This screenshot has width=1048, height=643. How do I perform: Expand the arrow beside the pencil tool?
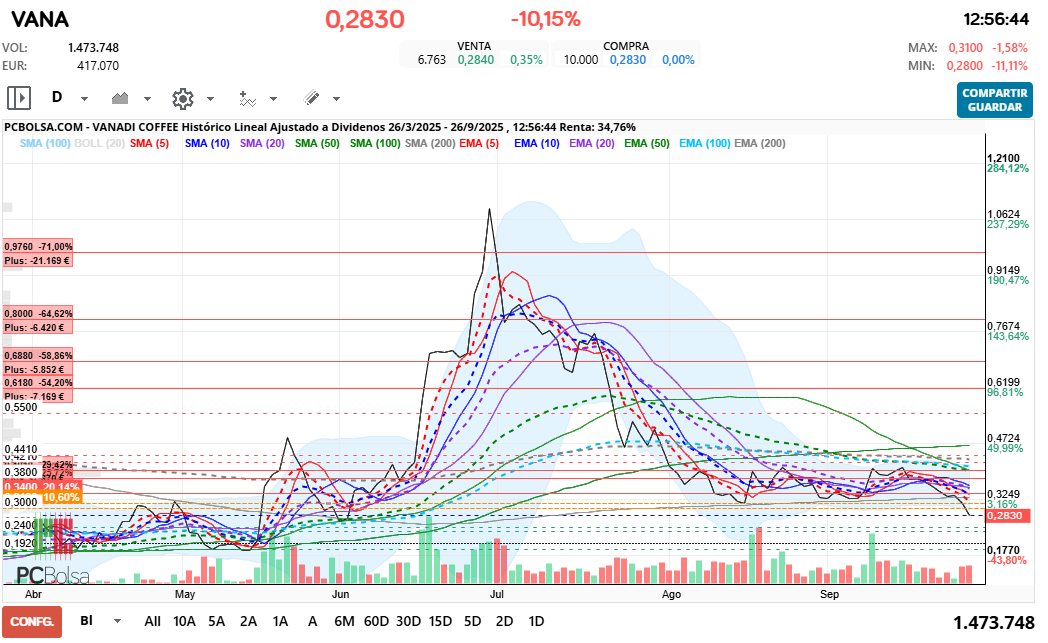pyautogui.click(x=336, y=99)
